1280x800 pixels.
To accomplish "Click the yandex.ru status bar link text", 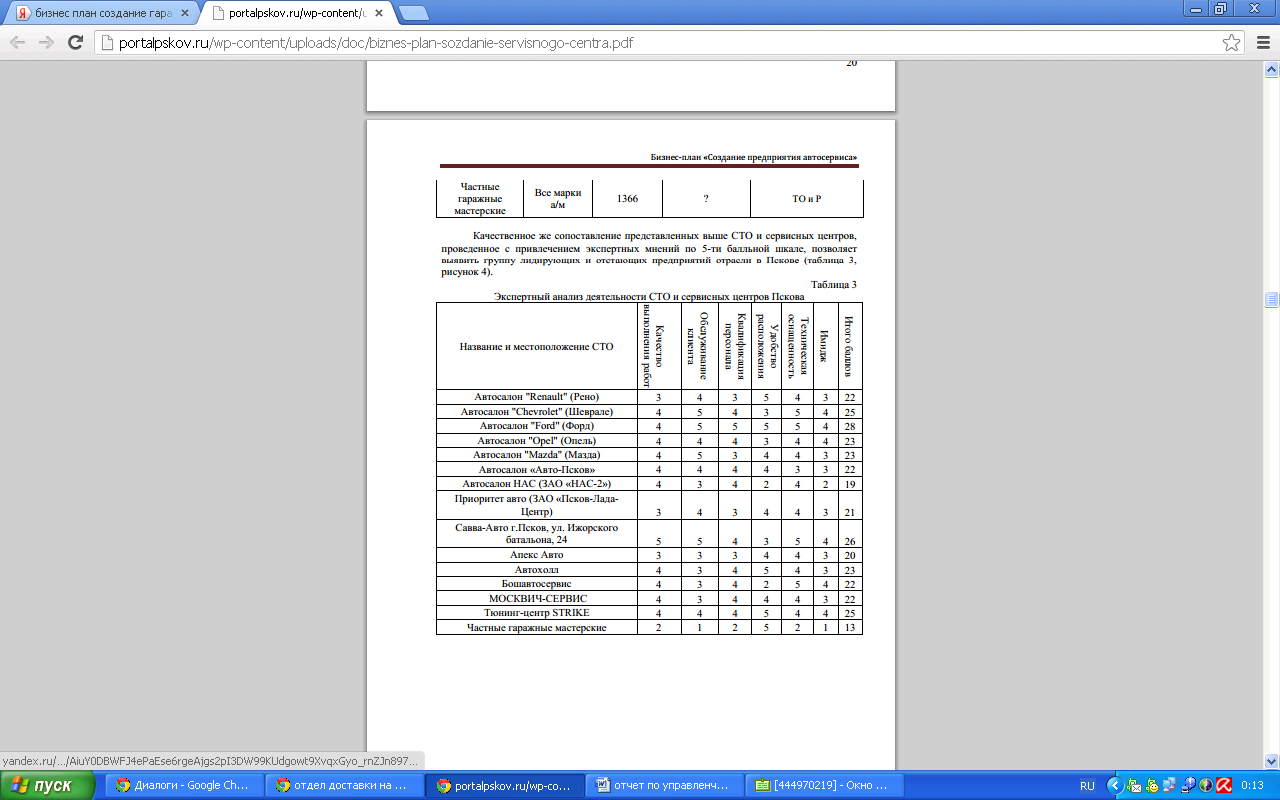I will [211, 761].
